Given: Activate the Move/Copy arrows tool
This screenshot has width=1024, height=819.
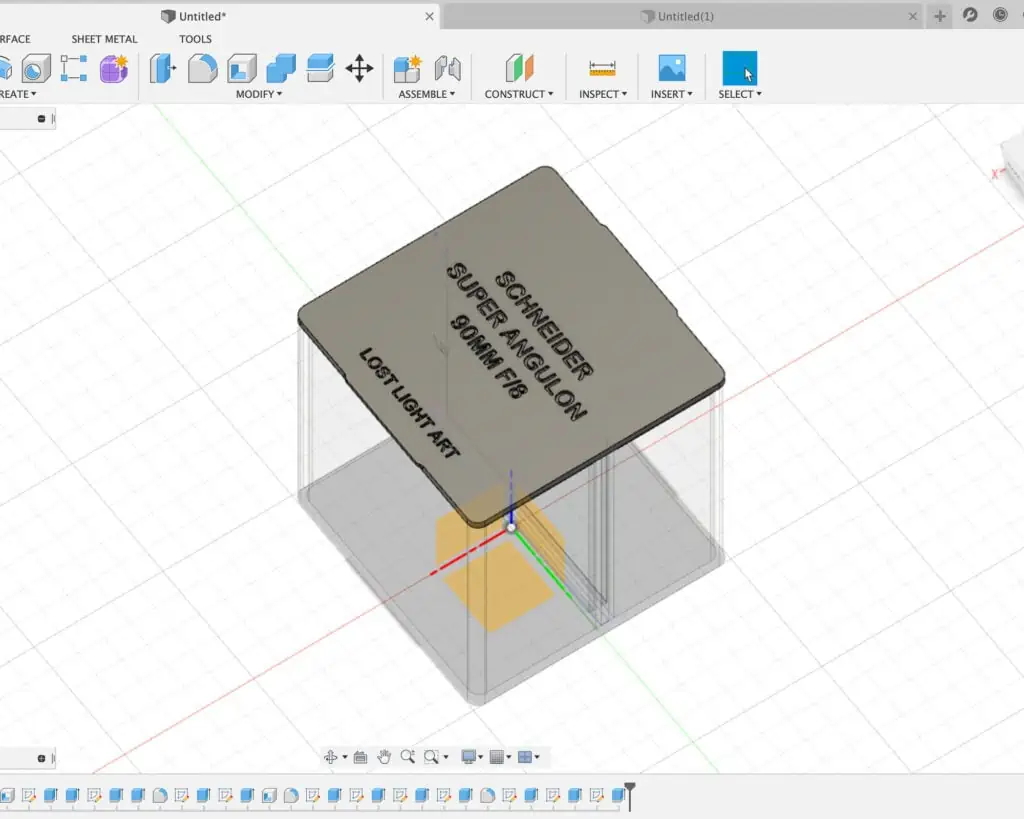Looking at the screenshot, I should (359, 68).
